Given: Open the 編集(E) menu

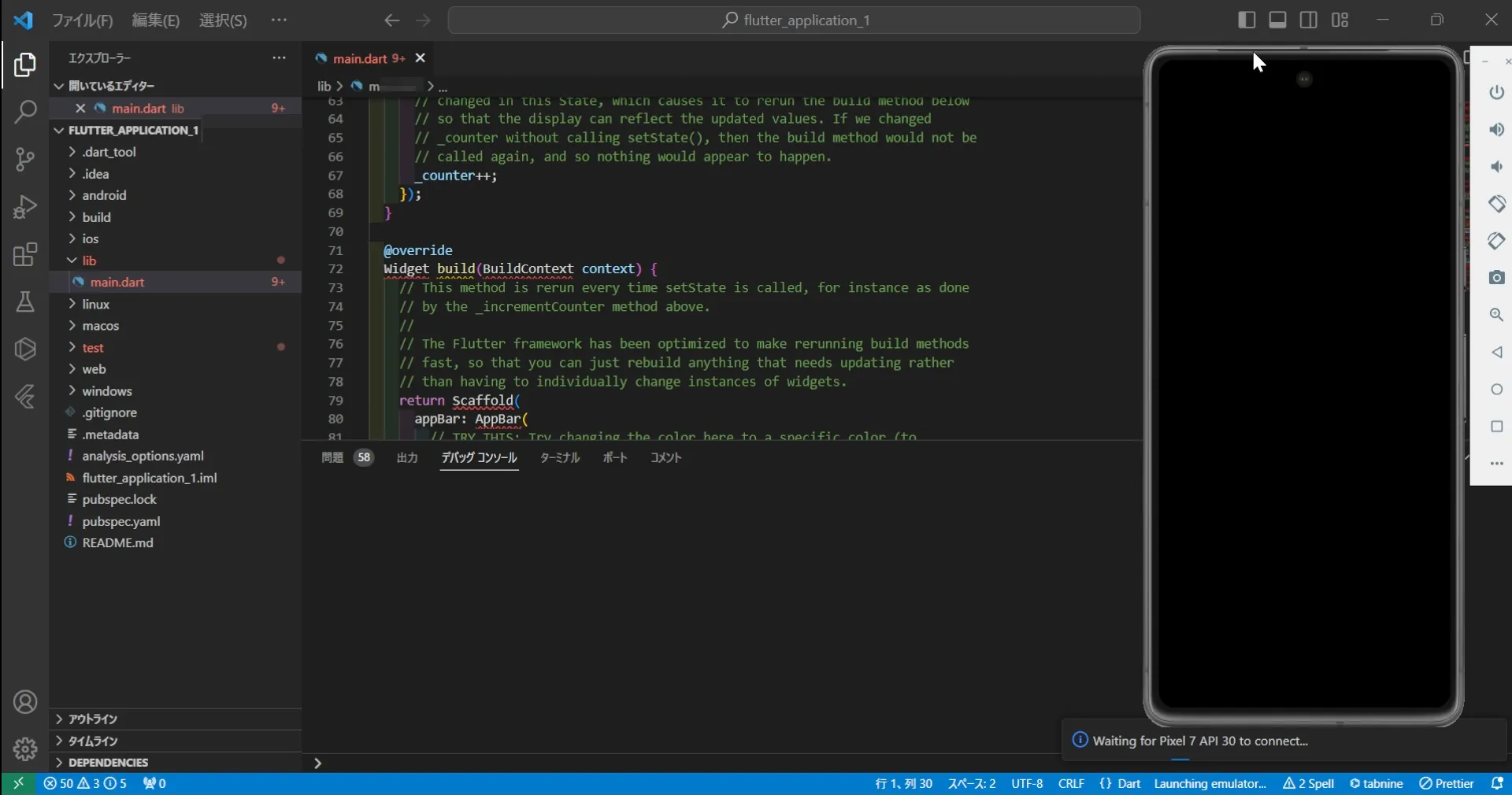Looking at the screenshot, I should [156, 20].
